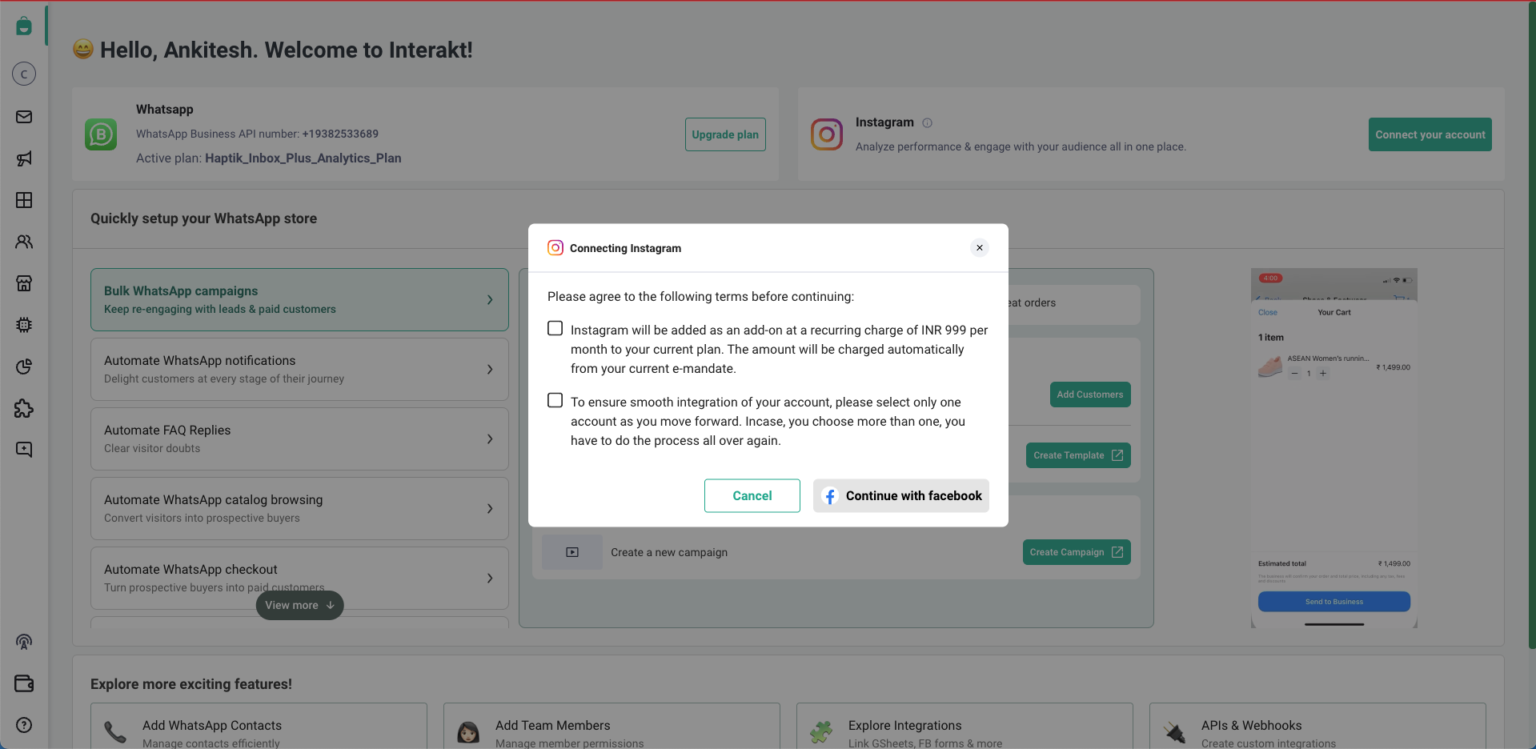Image resolution: width=1536 pixels, height=749 pixels.
Task: Check the INR 999 recurring charge agreement checkbox
Action: (555, 327)
